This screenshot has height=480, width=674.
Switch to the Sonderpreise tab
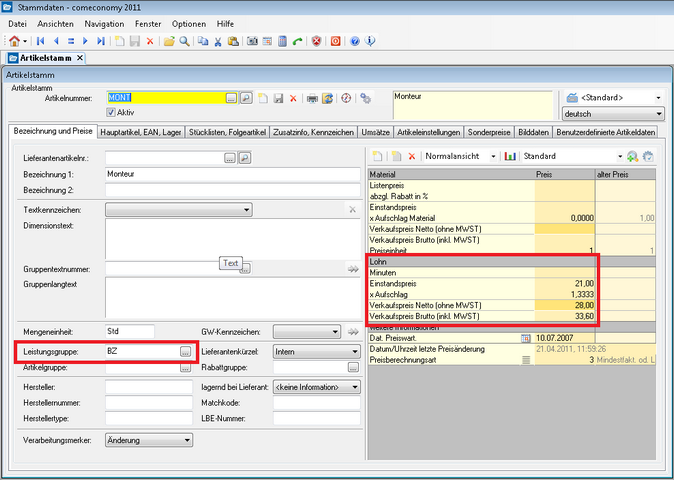(489, 132)
